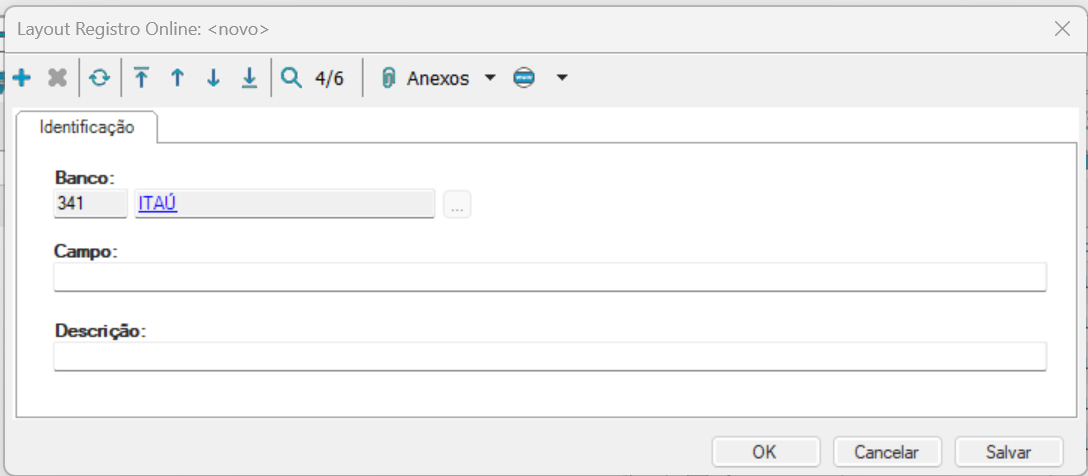Go to the next record
Screen dimensions: 1088x476
213,78
